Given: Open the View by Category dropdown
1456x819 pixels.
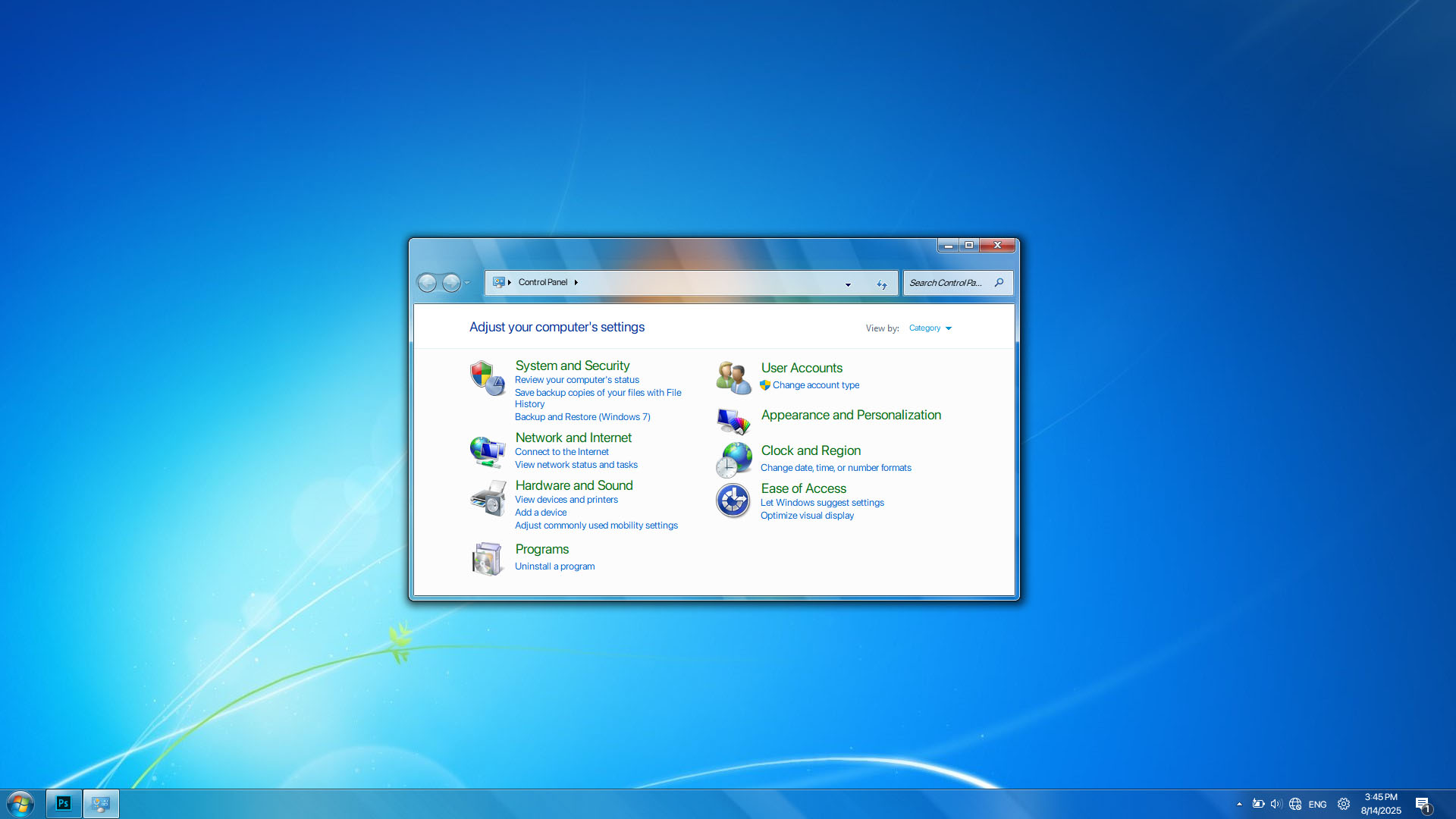Looking at the screenshot, I should click(930, 328).
